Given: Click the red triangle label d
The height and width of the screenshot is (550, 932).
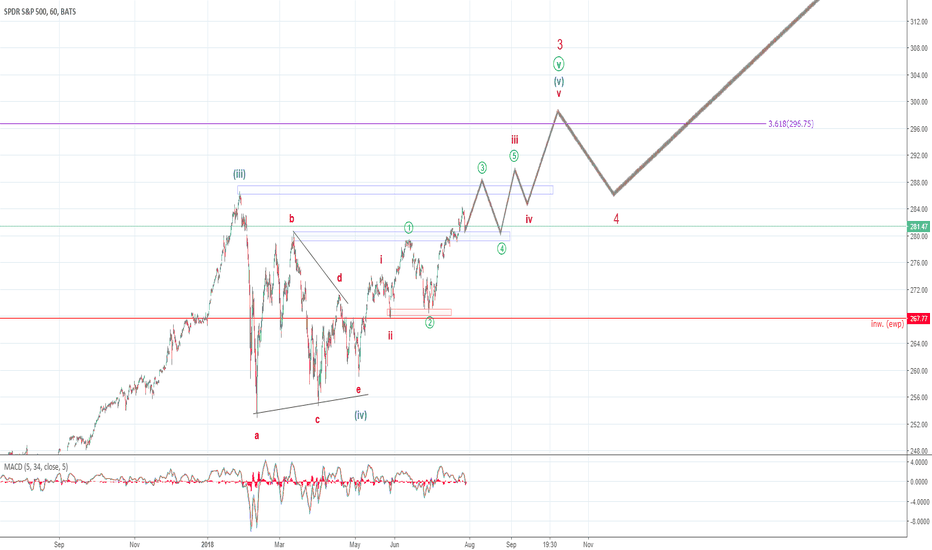Looking at the screenshot, I should click(339, 278).
